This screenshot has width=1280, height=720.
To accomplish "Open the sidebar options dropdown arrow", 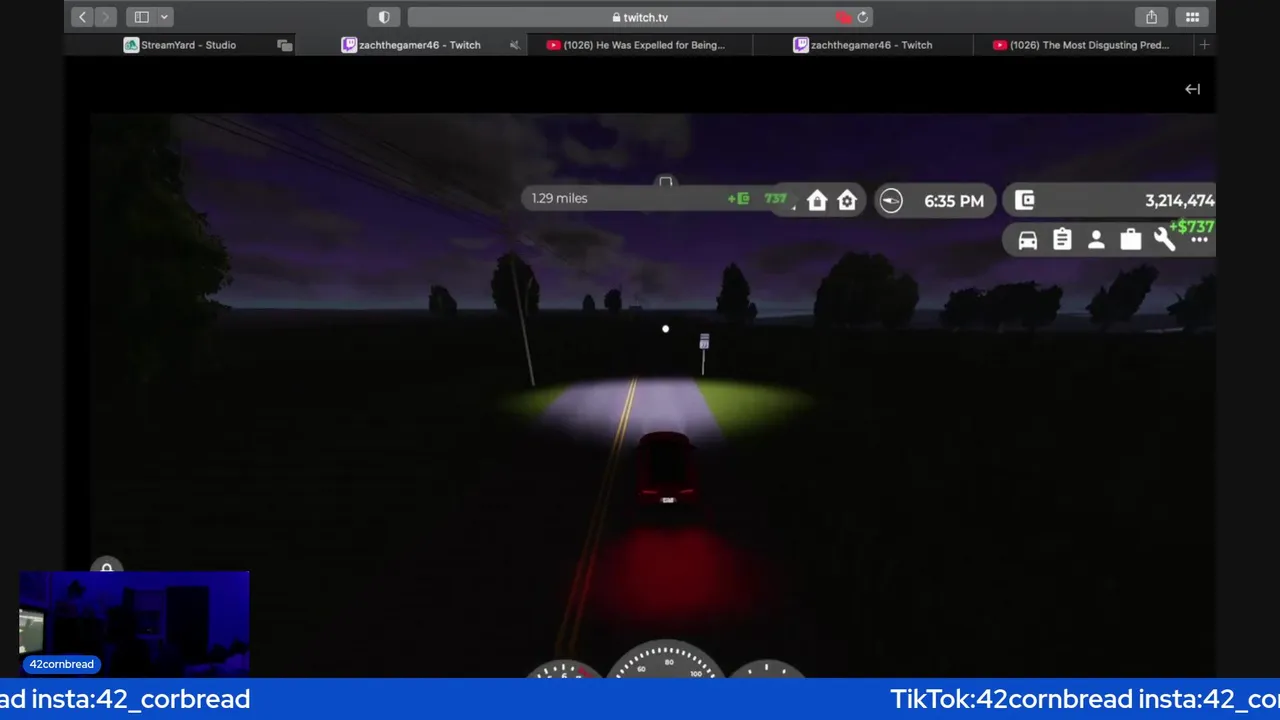I will pos(164,17).
